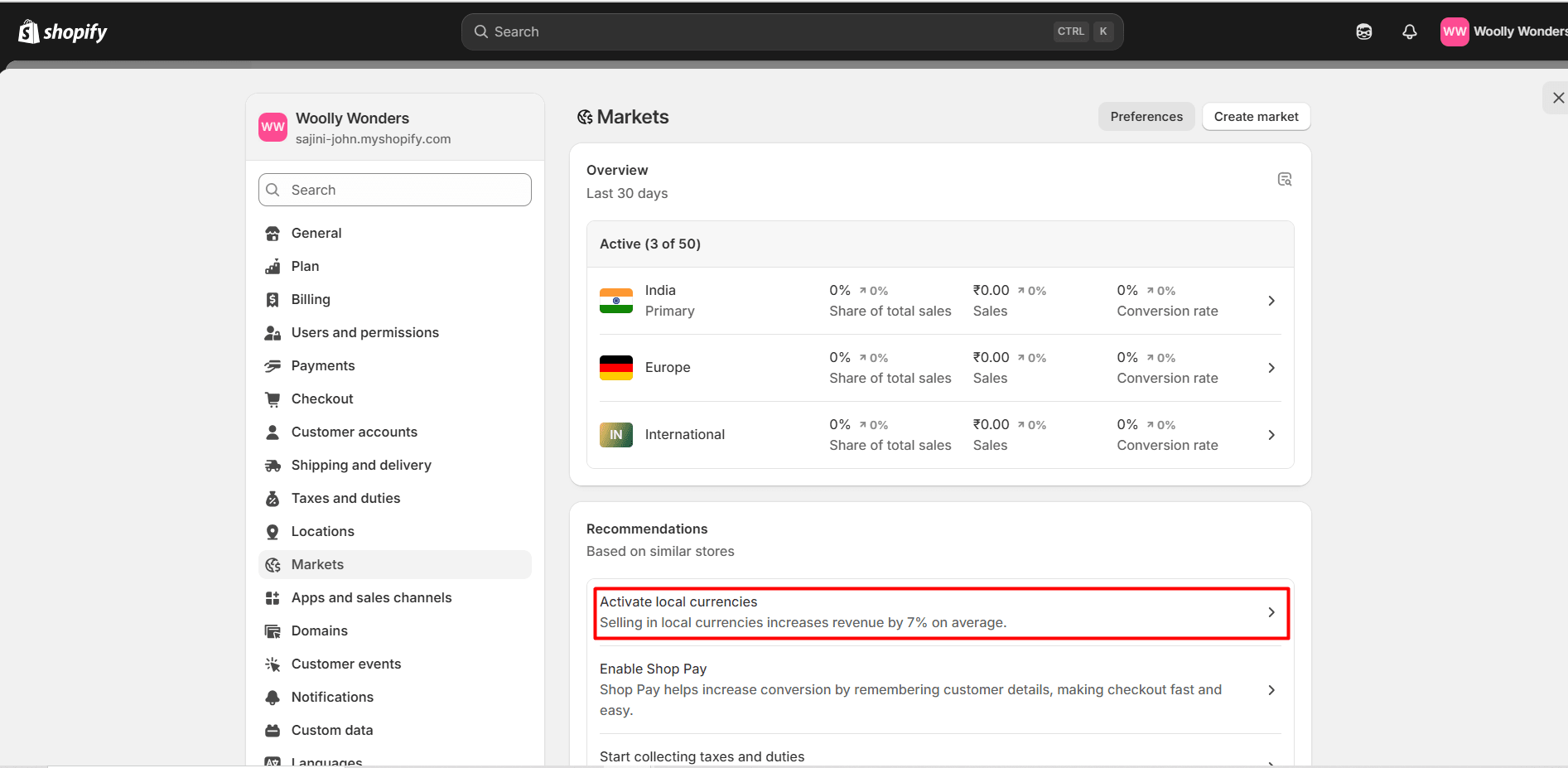Open Activate local currencies recommendation
Image resolution: width=1568 pixels, height=768 pixels.
click(x=941, y=613)
